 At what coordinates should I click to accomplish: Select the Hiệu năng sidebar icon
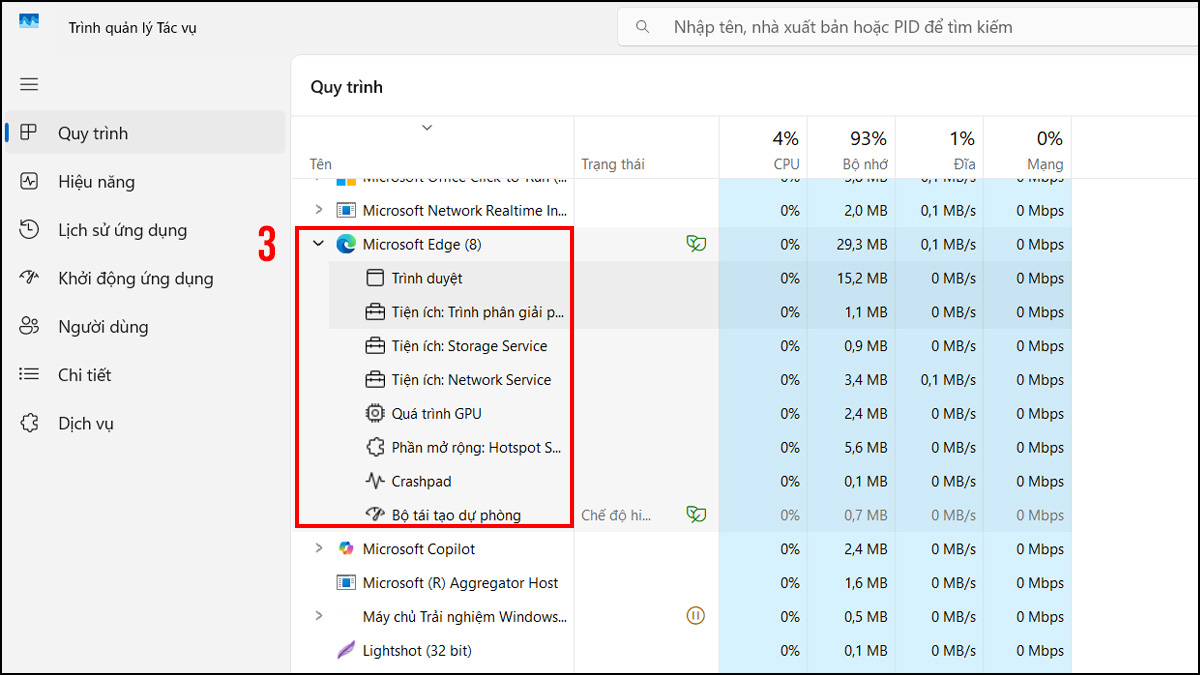pos(28,181)
